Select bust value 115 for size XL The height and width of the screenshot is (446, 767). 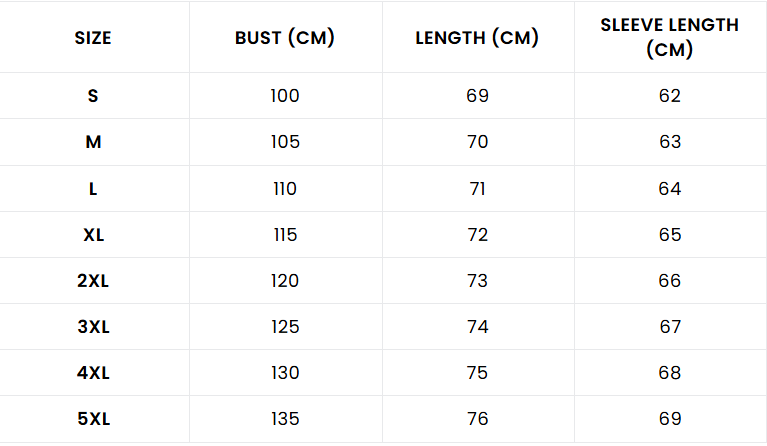(285, 235)
